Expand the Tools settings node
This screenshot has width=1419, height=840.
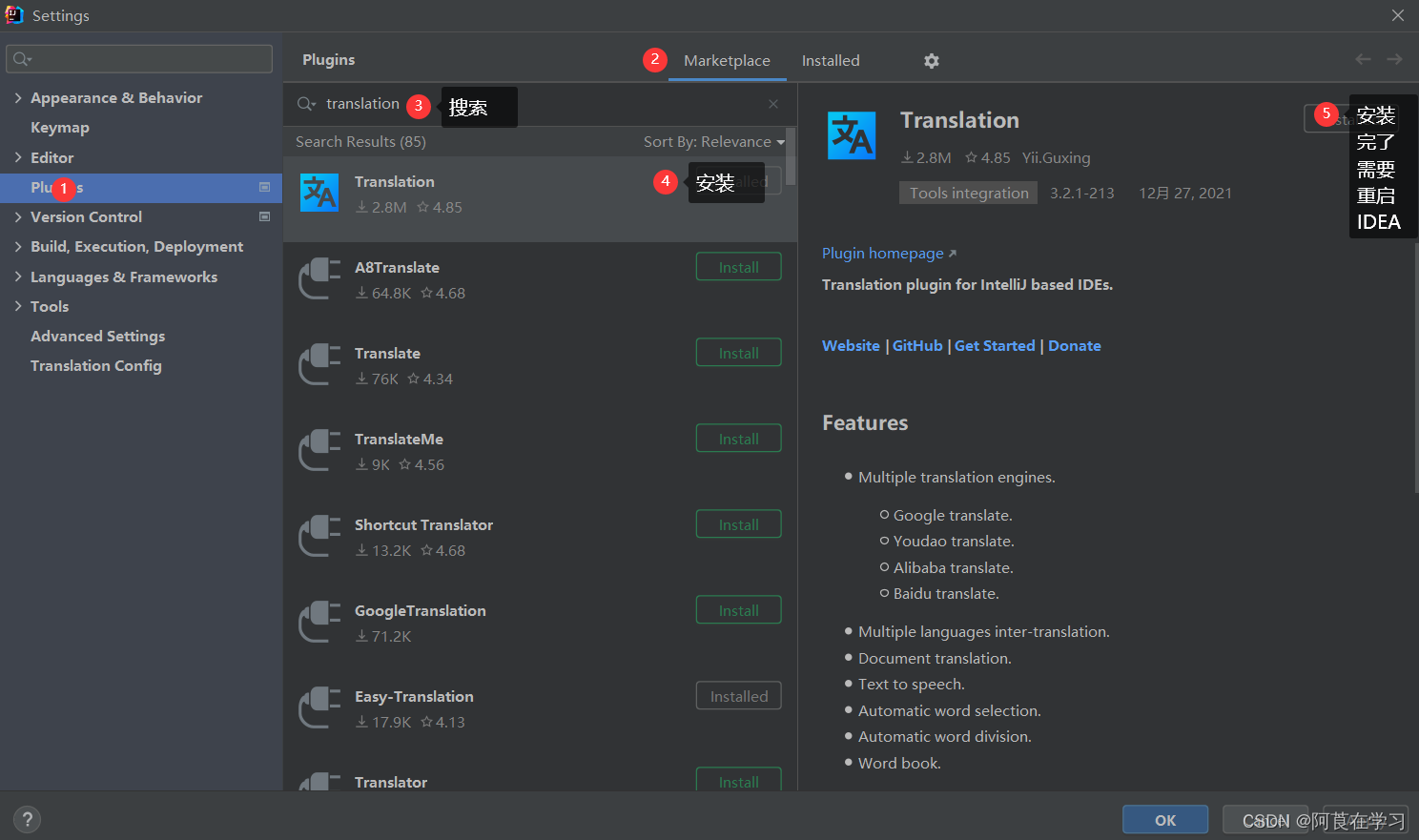18,306
